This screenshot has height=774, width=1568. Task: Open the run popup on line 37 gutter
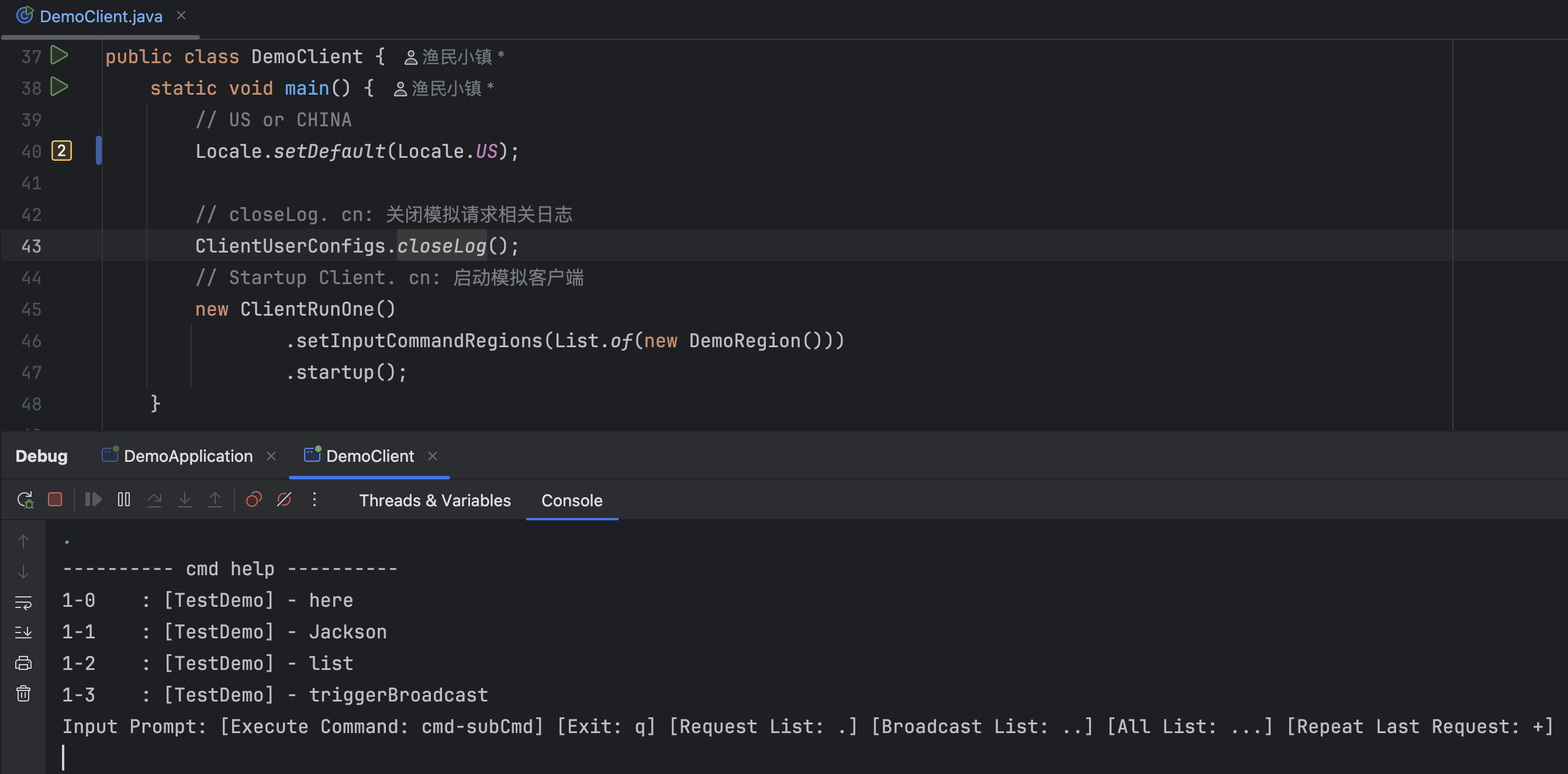(x=59, y=56)
